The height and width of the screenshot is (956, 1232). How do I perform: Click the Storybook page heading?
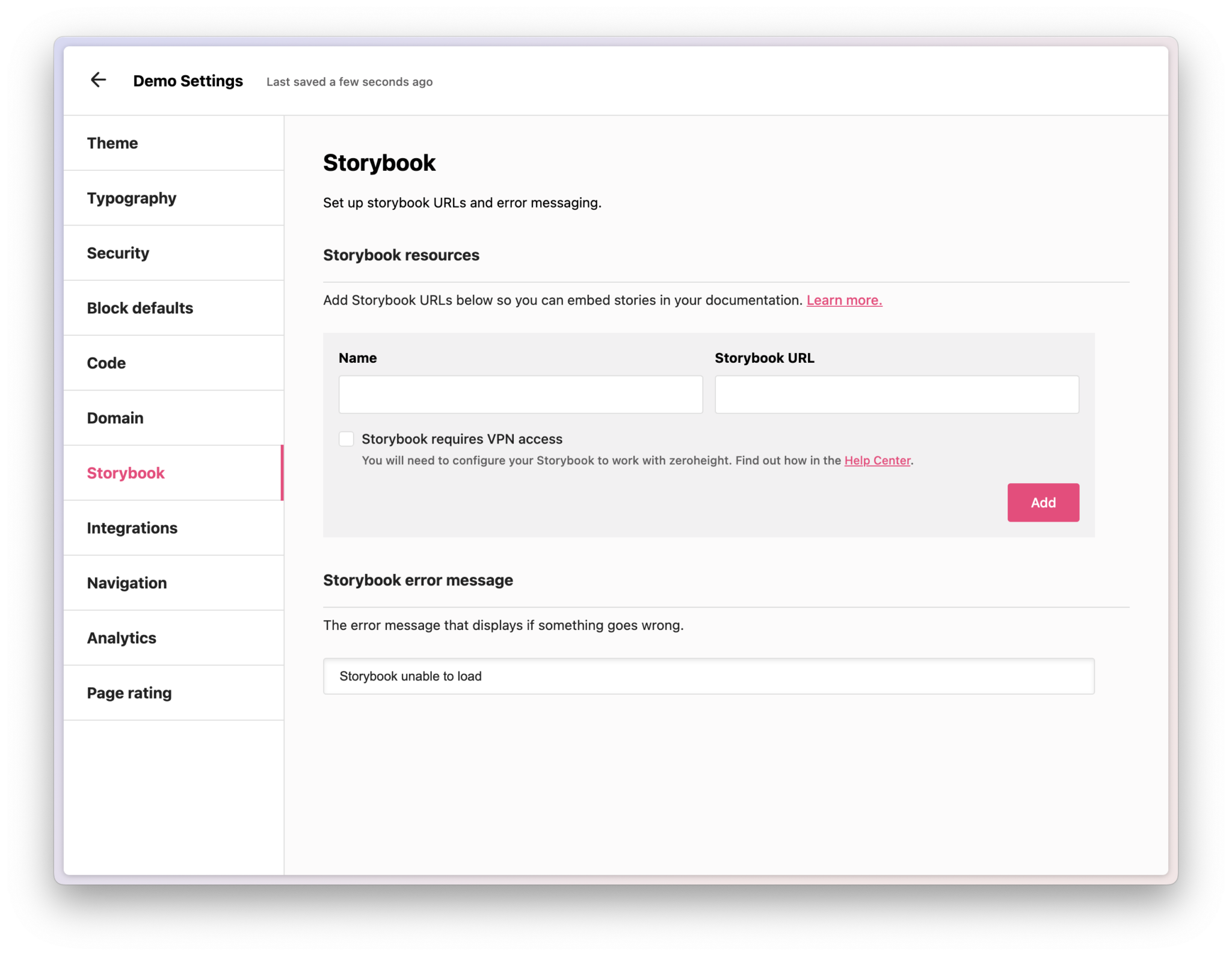tap(379, 163)
